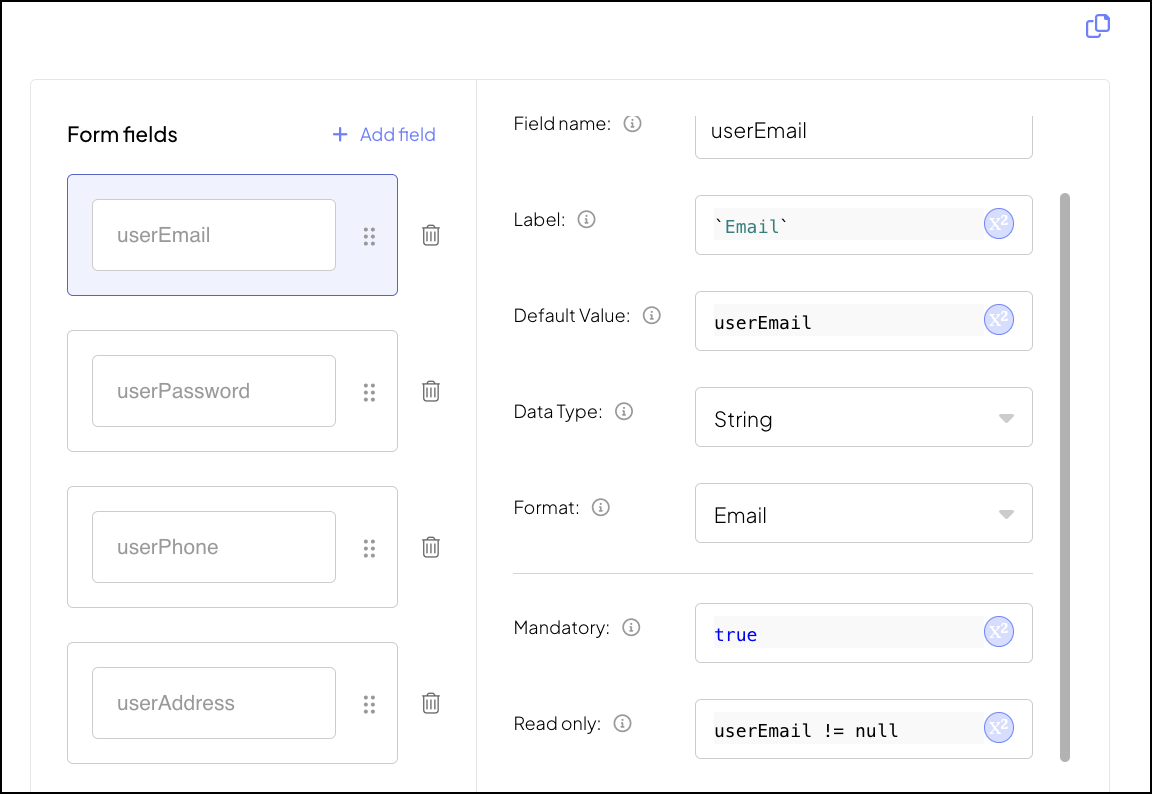
Task: Toggle expression mode for Mandatory field
Action: pyautogui.click(x=999, y=632)
